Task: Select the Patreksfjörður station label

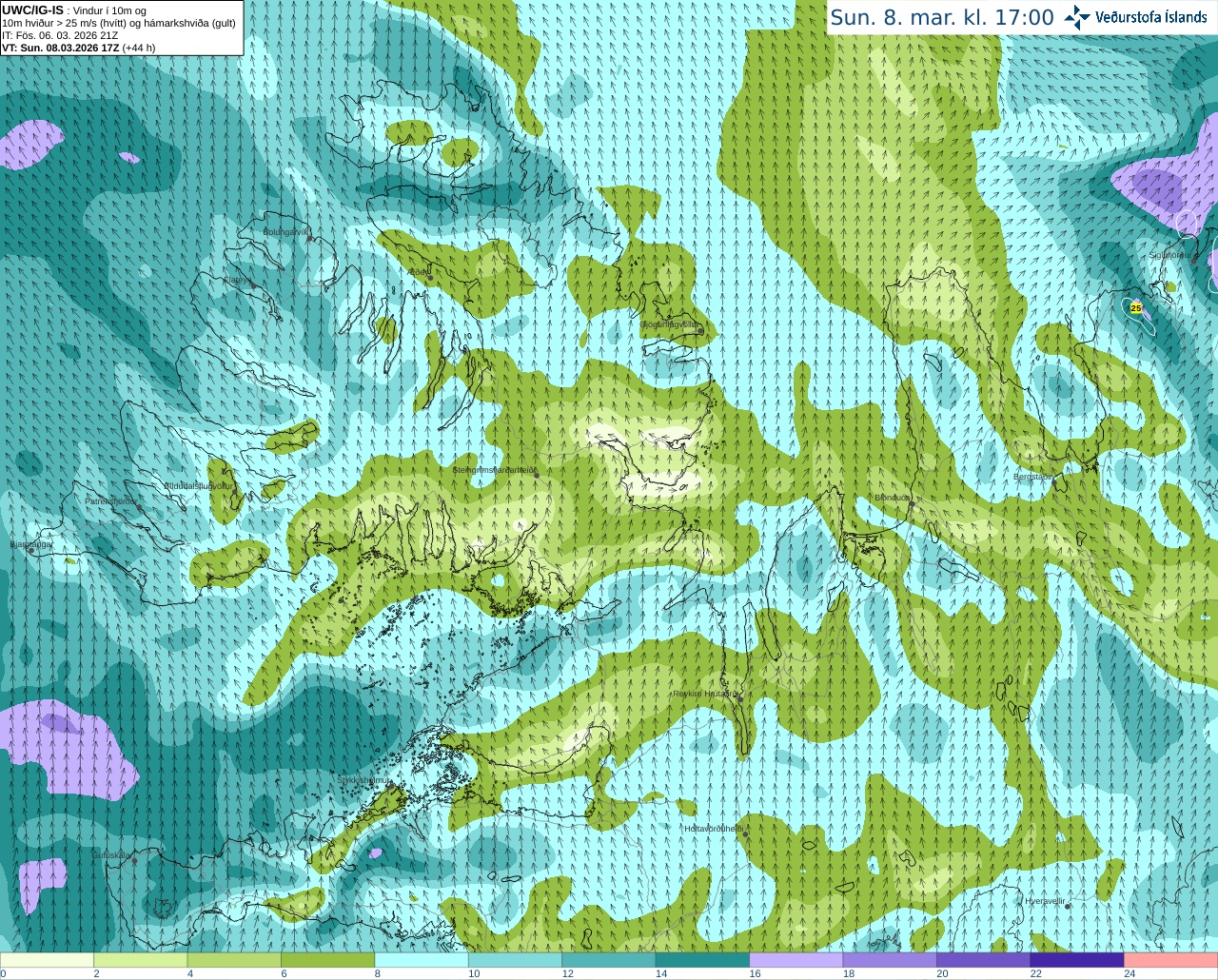Action: pyautogui.click(x=111, y=500)
